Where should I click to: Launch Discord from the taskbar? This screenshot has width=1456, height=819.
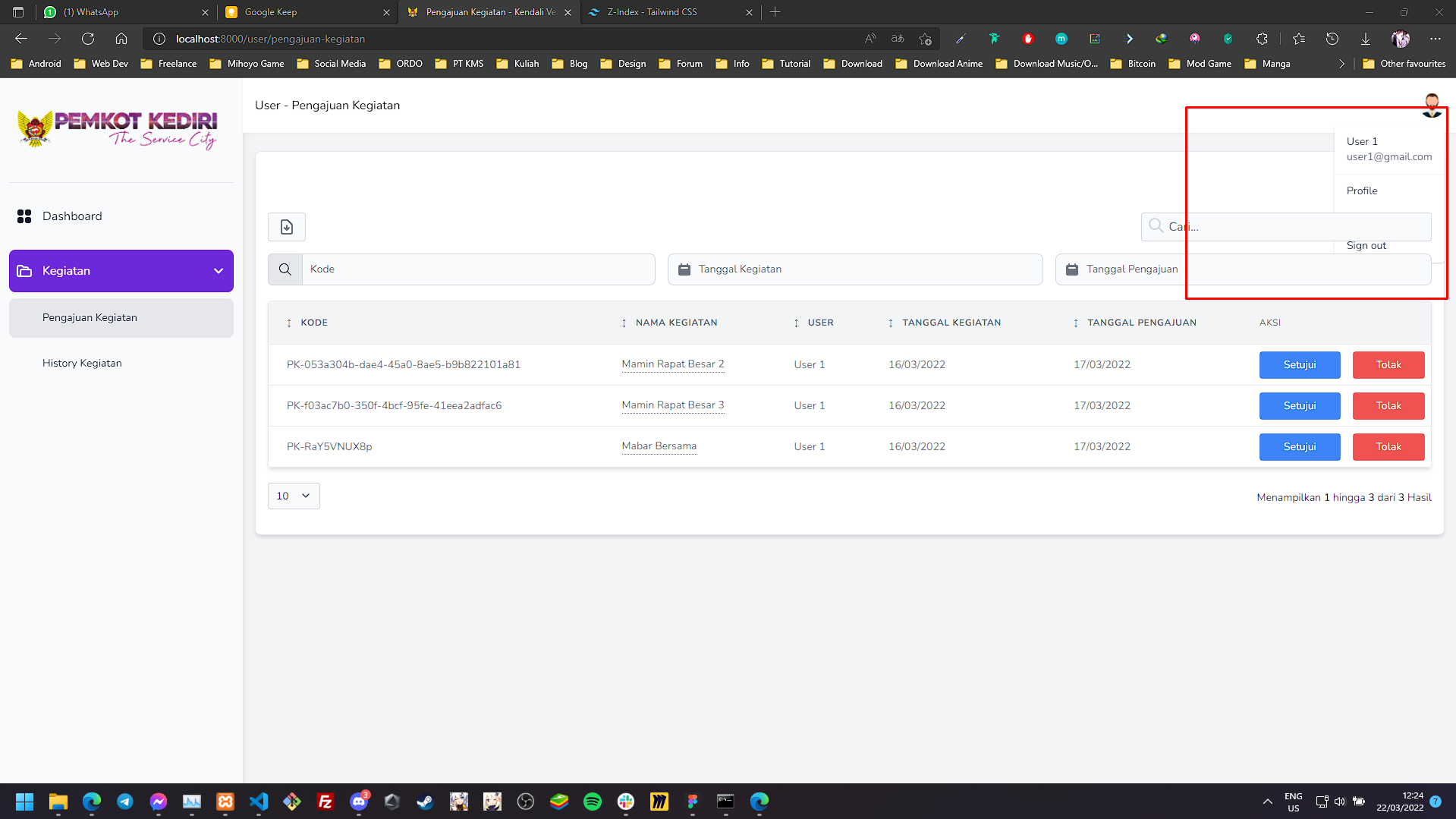click(360, 802)
